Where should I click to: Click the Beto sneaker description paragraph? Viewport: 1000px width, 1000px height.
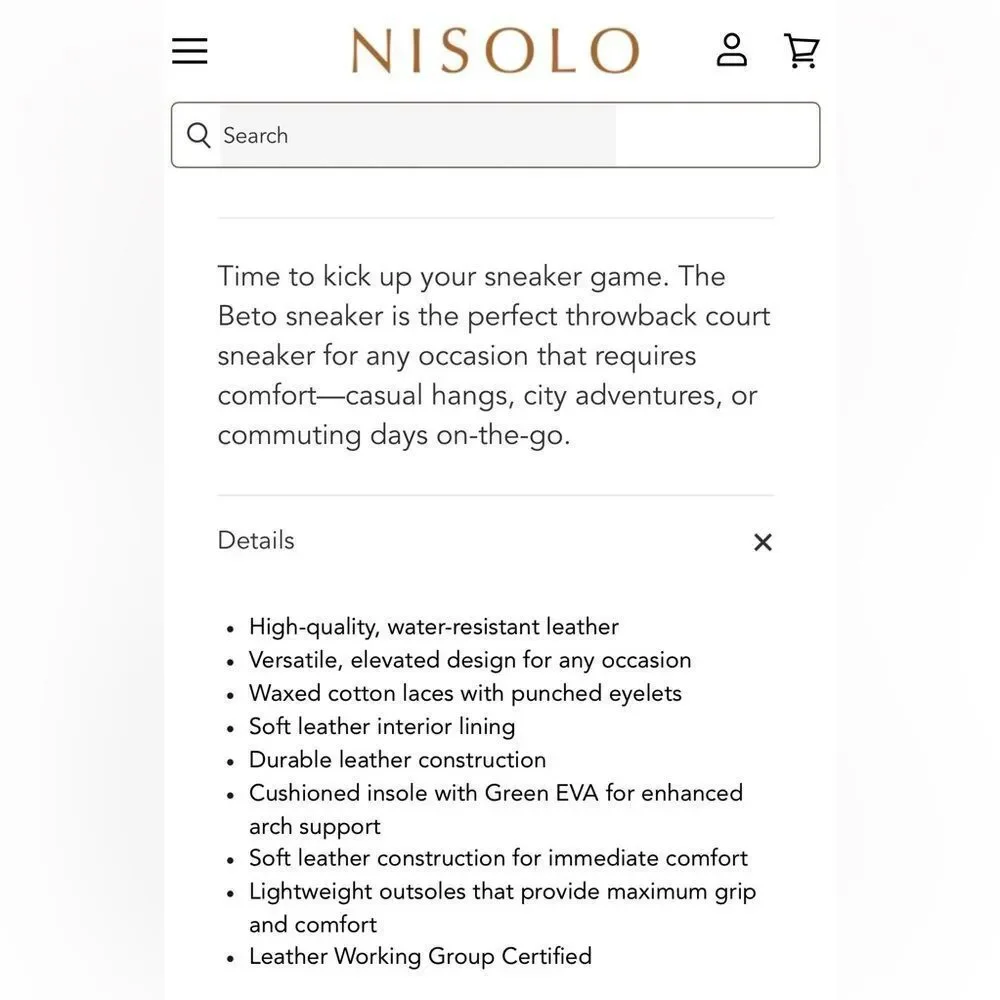click(x=494, y=356)
